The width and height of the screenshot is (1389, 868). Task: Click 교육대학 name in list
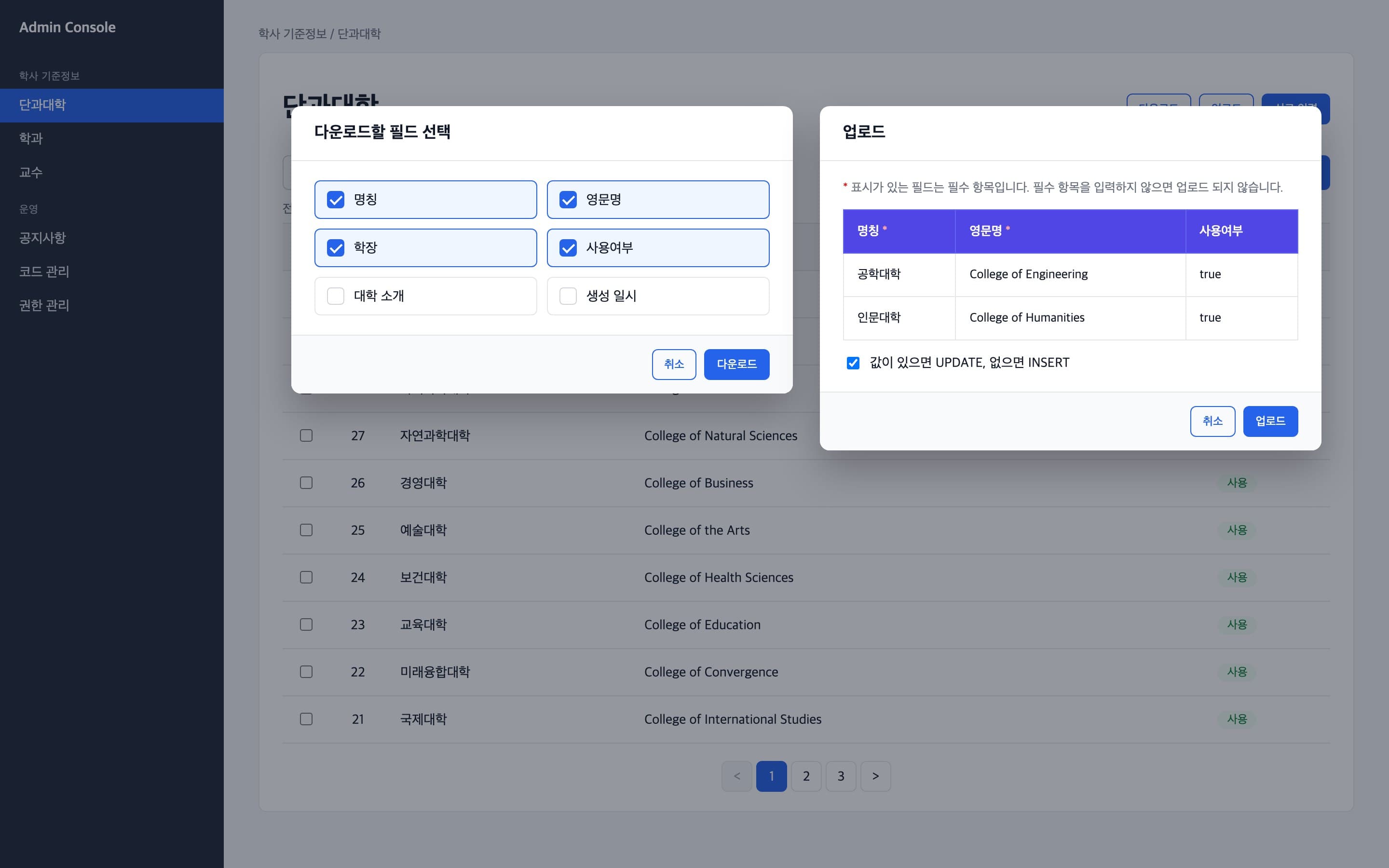click(x=423, y=624)
